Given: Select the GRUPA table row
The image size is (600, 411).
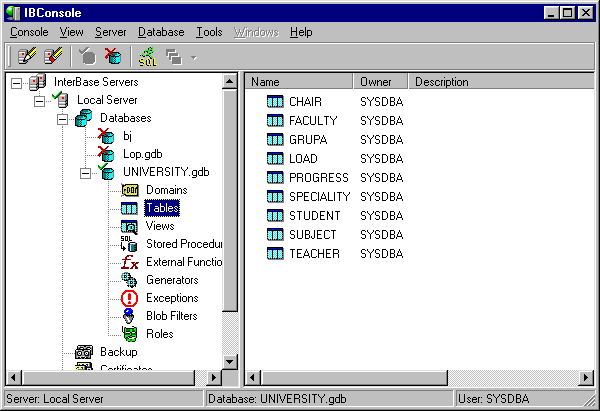Looking at the screenshot, I should click(335, 140).
